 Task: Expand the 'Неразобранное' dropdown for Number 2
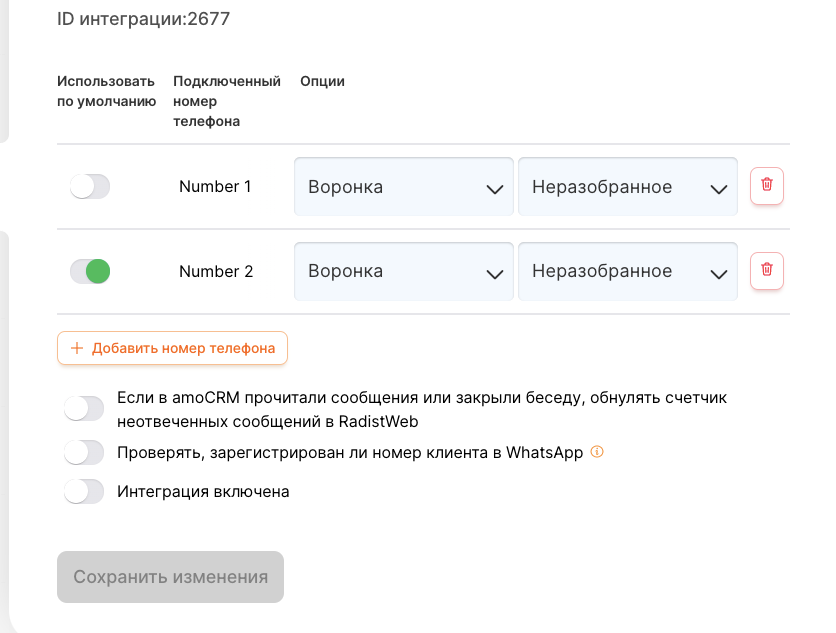click(628, 271)
